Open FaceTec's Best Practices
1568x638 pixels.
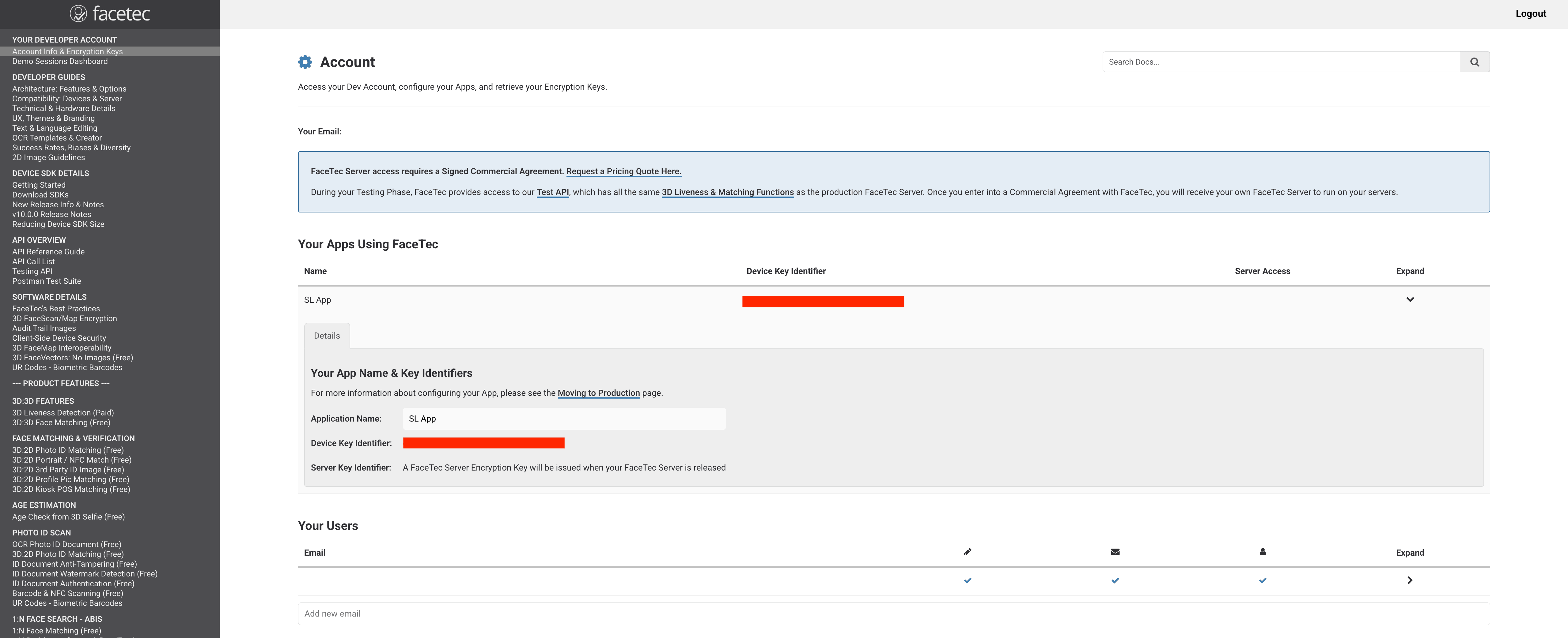point(56,308)
